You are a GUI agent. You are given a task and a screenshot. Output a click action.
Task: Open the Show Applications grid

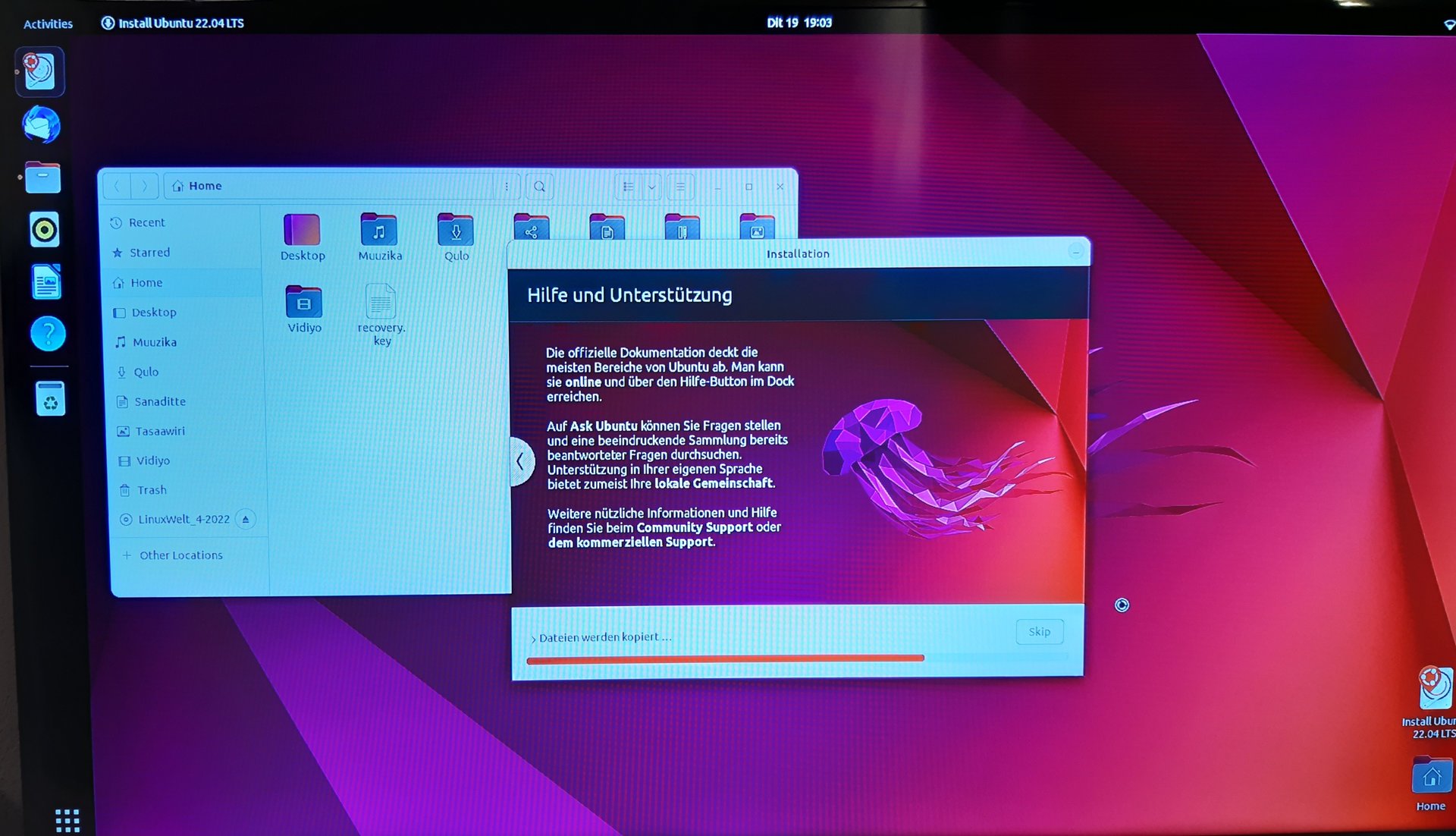[x=67, y=819]
